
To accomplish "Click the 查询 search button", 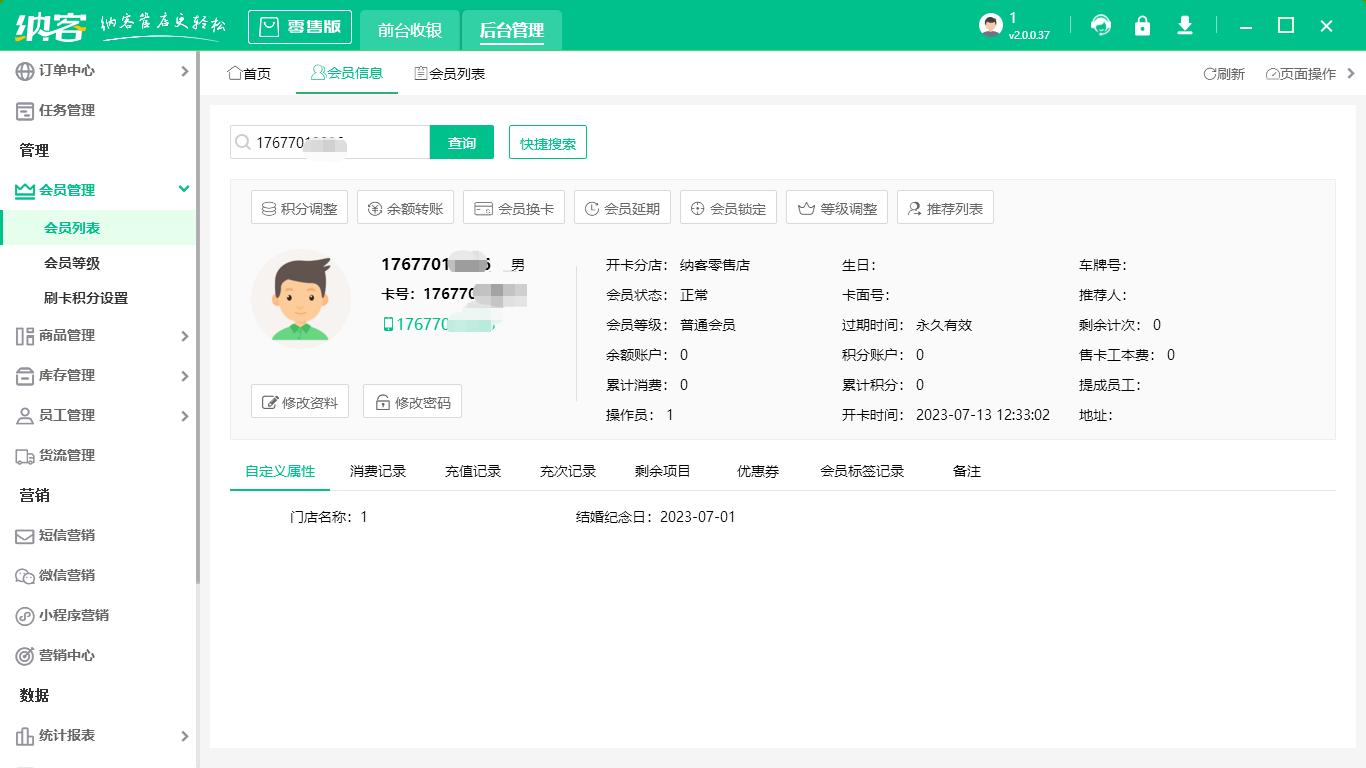I will (461, 142).
